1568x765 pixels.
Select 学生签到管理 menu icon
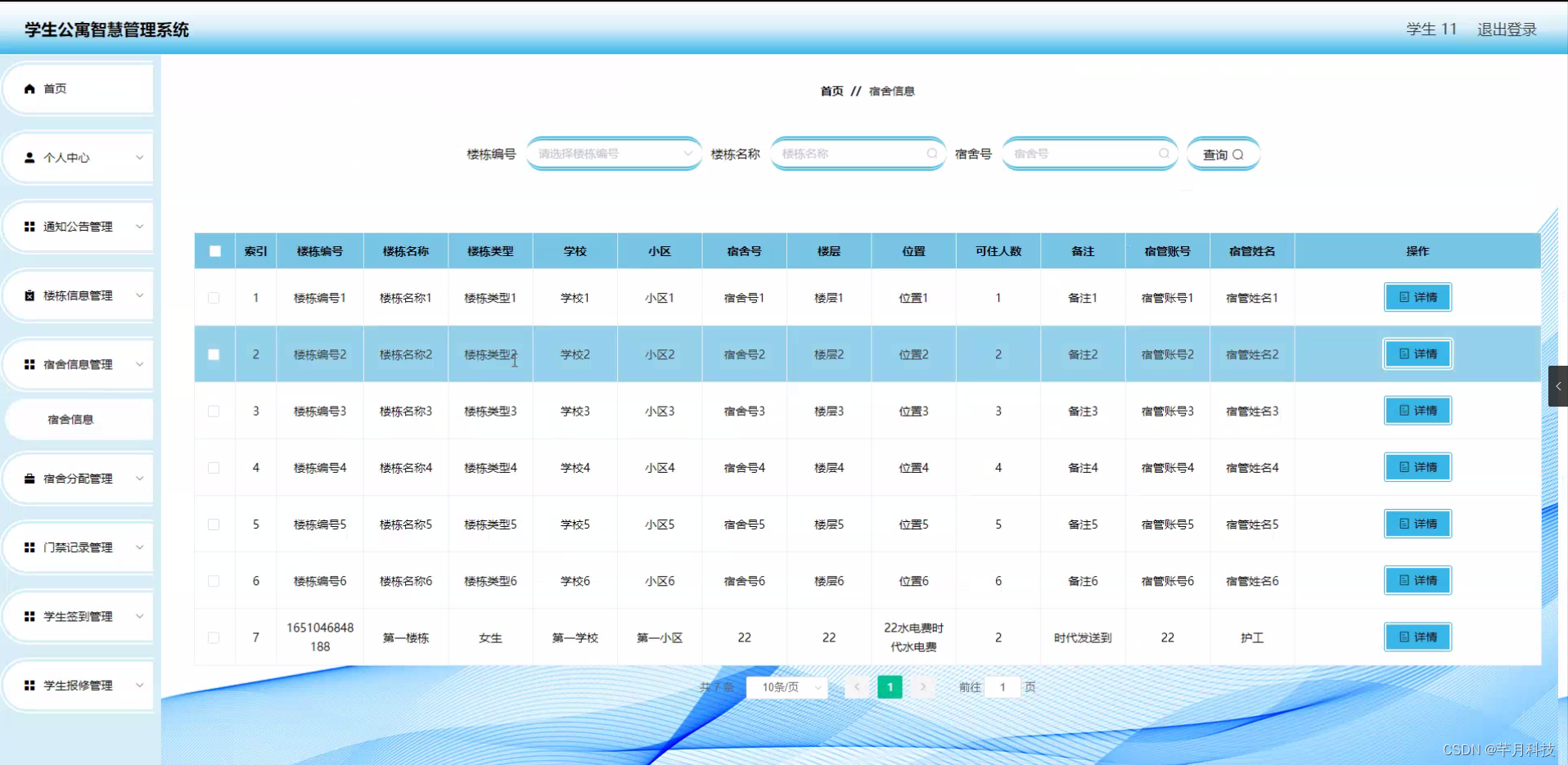(30, 616)
